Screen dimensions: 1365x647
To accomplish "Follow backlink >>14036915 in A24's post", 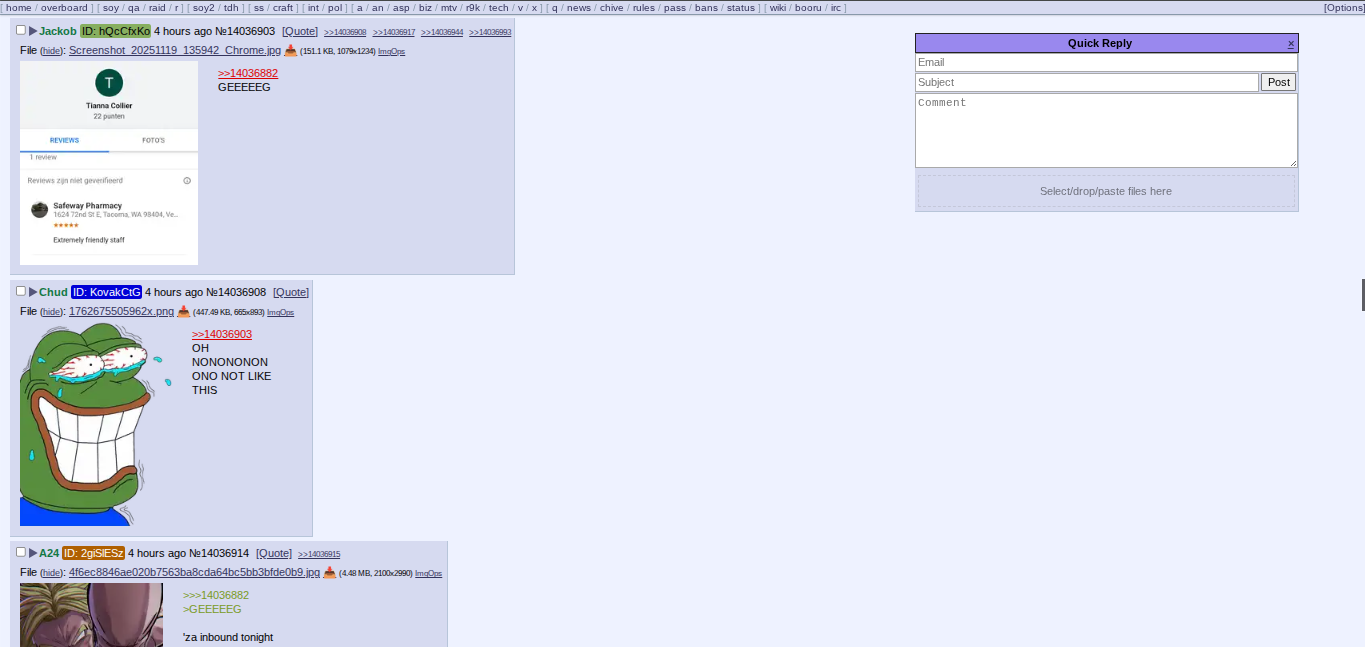I will point(319,554).
